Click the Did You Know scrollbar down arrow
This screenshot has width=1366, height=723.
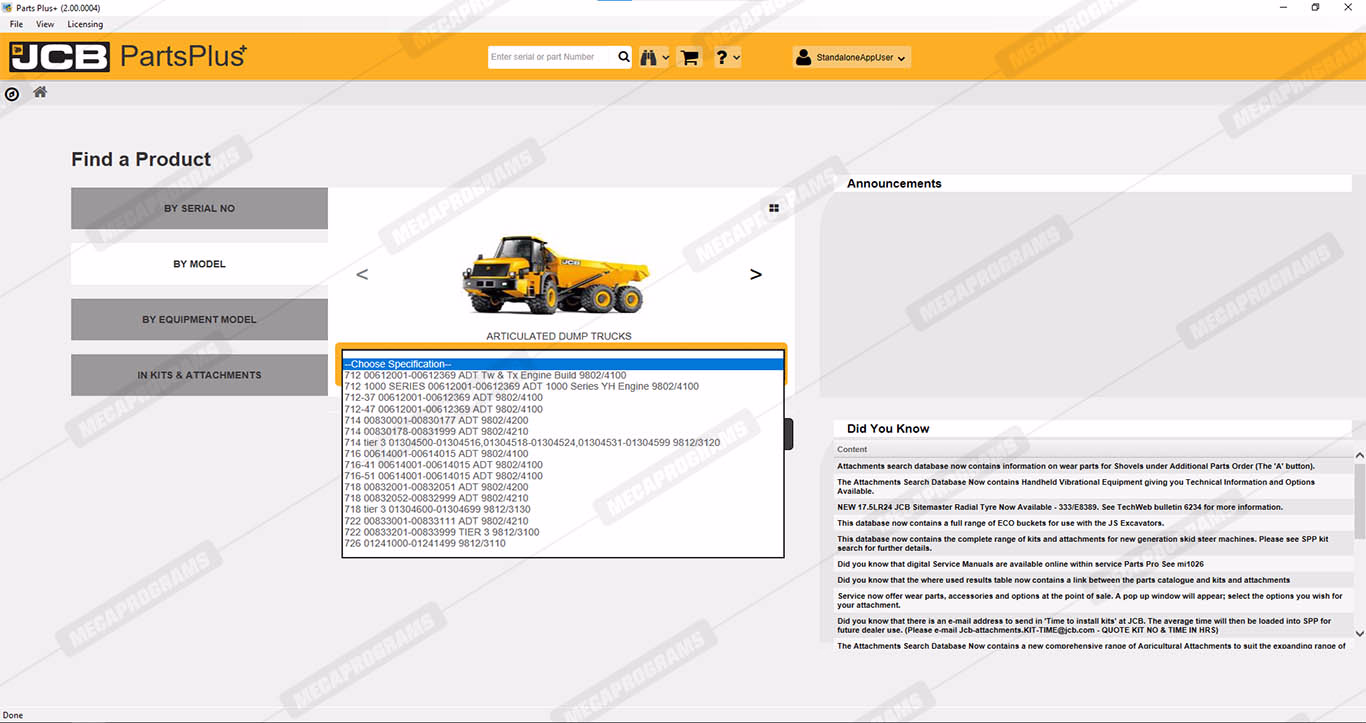point(1359,633)
